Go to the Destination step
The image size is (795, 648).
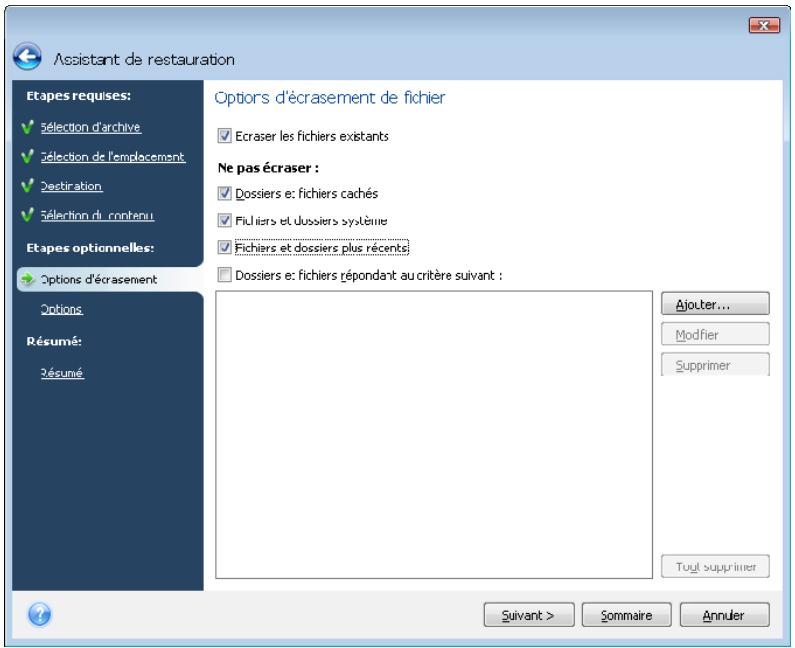(71, 186)
